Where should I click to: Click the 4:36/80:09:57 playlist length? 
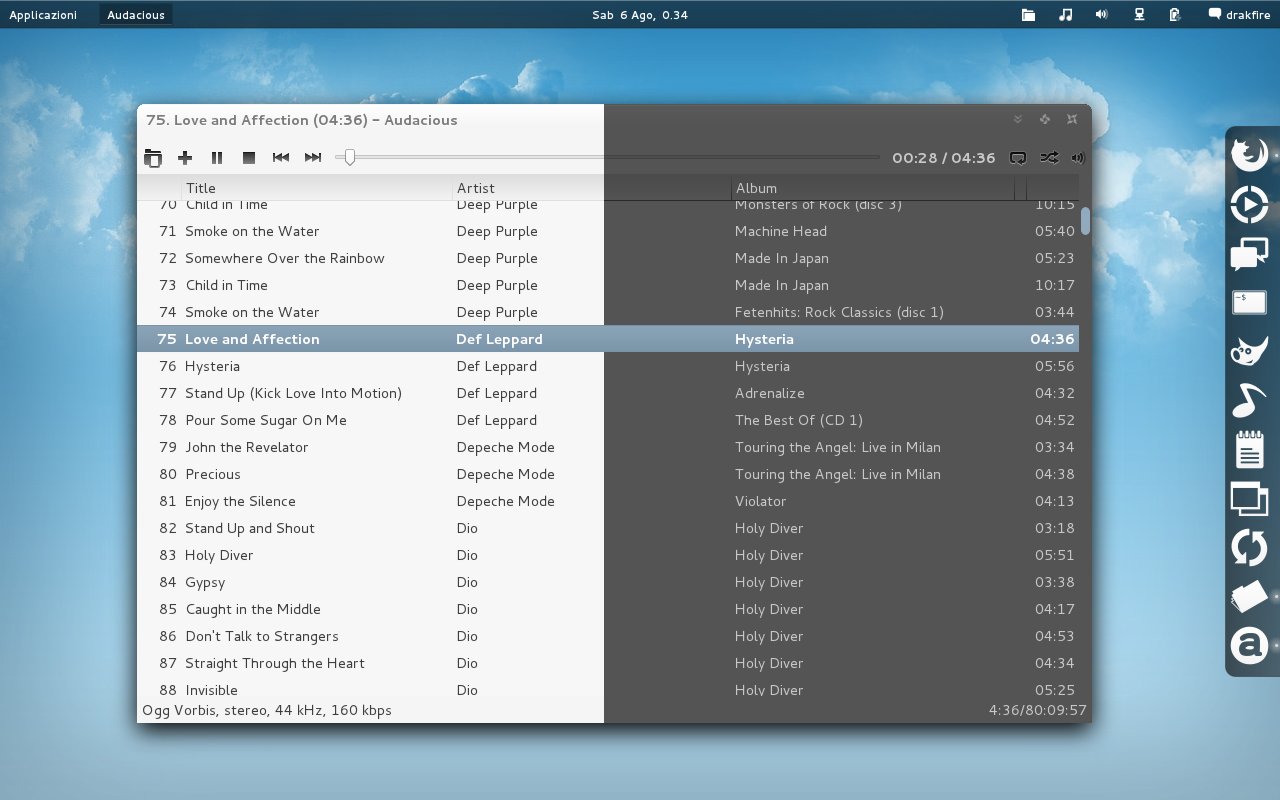[1037, 711]
